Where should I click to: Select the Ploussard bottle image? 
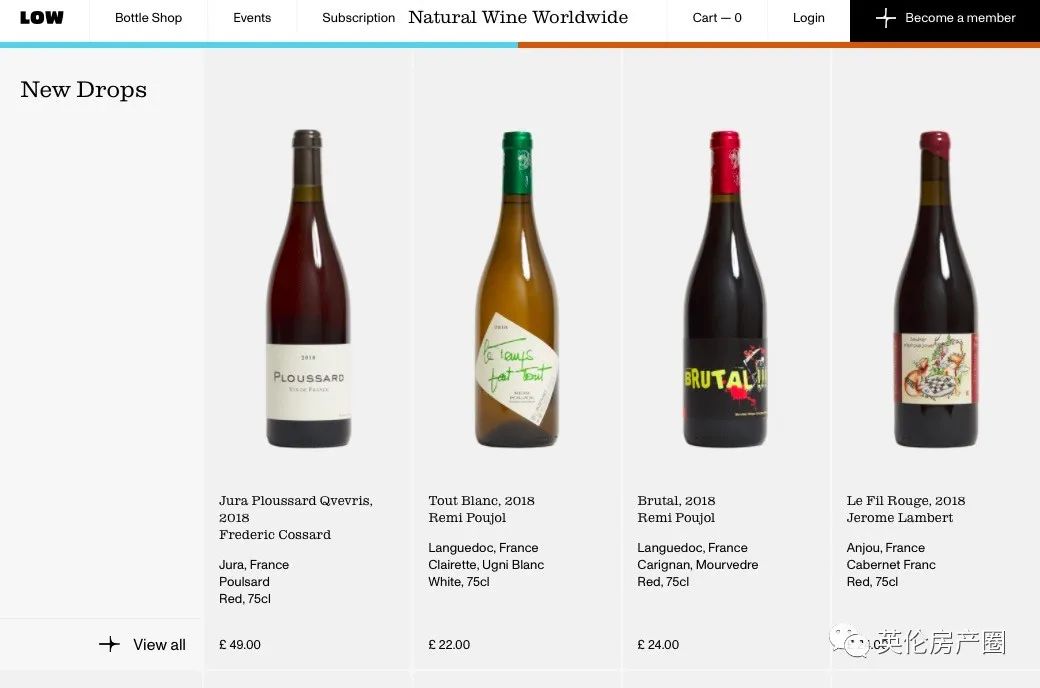coord(308,288)
